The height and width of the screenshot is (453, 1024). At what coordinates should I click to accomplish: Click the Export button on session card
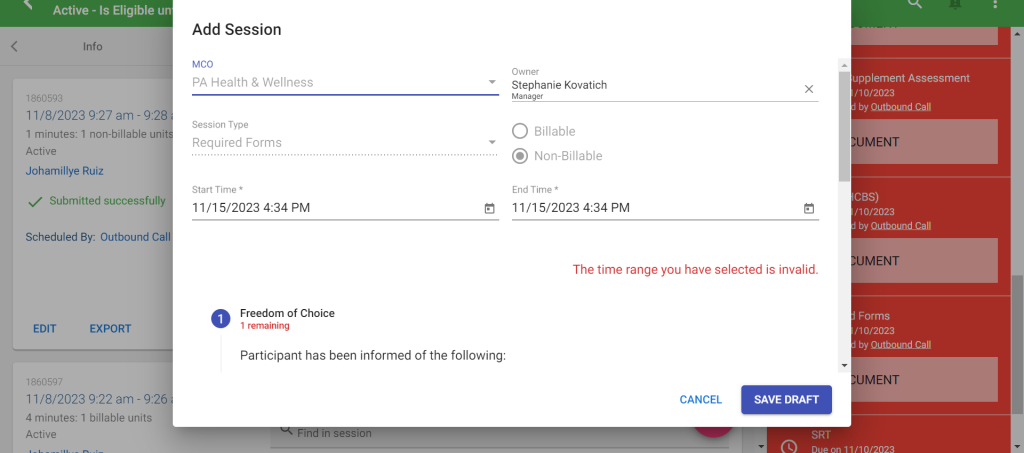click(110, 328)
